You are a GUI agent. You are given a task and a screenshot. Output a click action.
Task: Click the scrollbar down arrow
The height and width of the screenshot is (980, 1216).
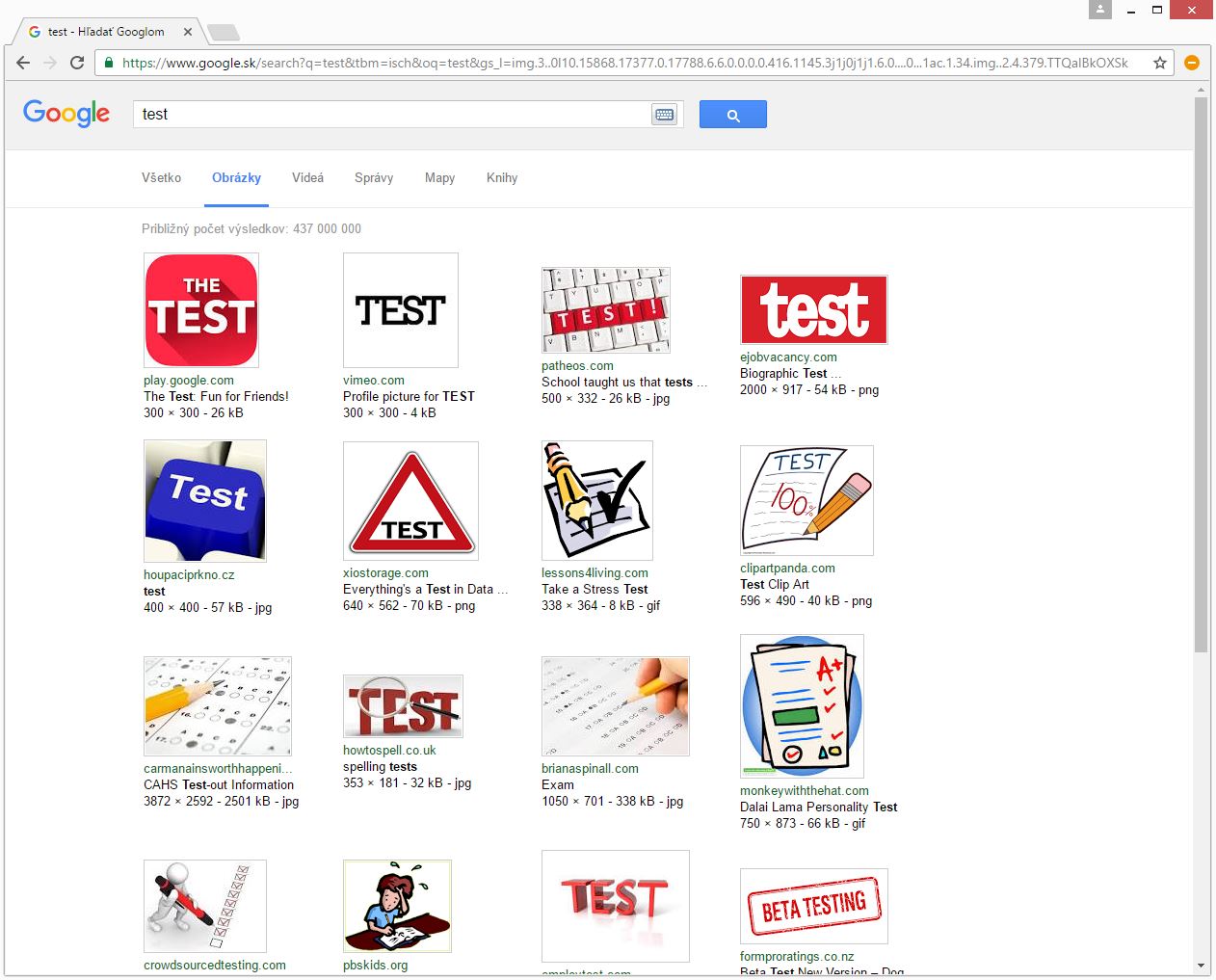point(1201,966)
